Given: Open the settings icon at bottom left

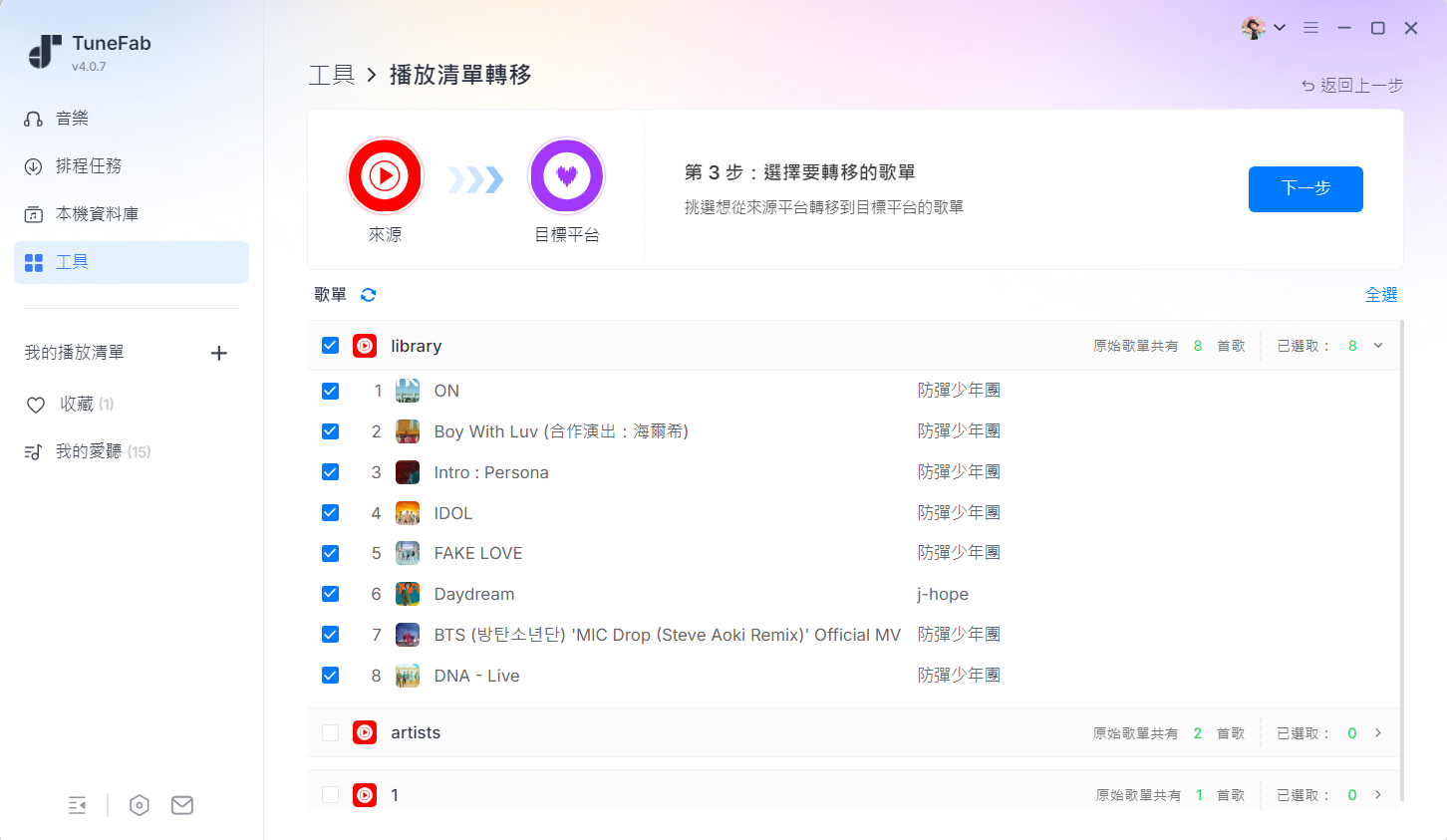Looking at the screenshot, I should click(139, 805).
